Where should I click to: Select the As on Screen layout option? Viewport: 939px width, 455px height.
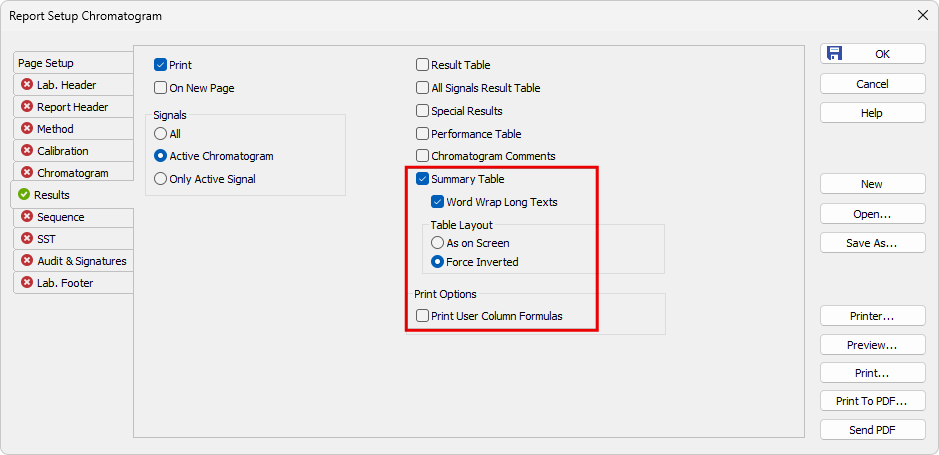tap(437, 243)
